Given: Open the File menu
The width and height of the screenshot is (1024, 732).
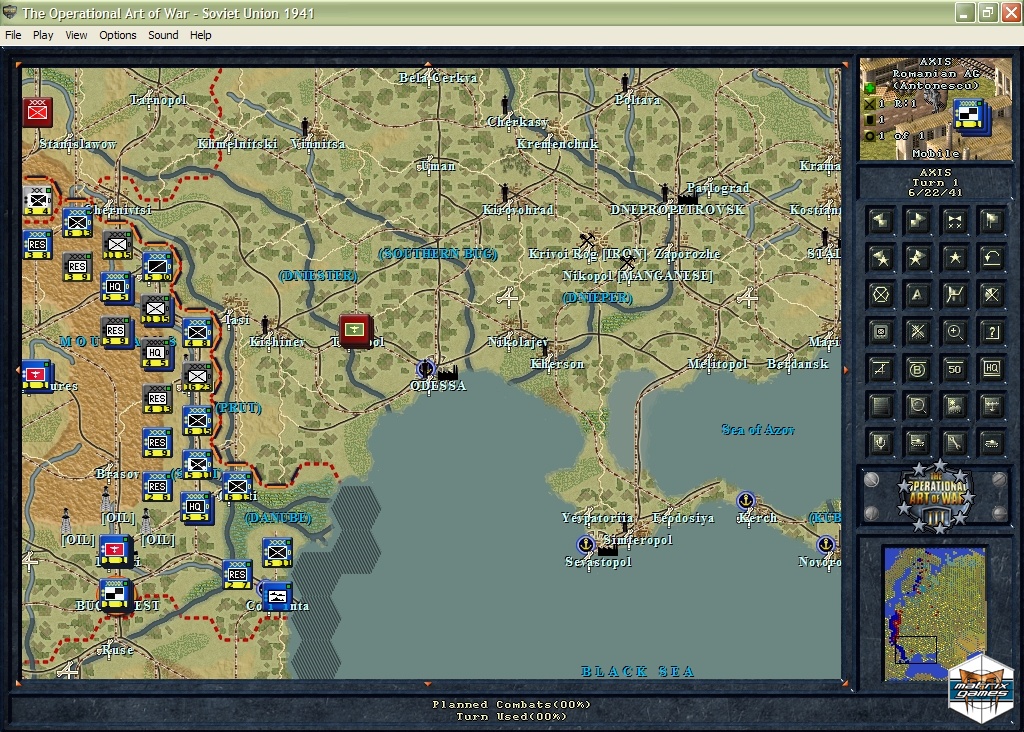Looking at the screenshot, I should 13,35.
